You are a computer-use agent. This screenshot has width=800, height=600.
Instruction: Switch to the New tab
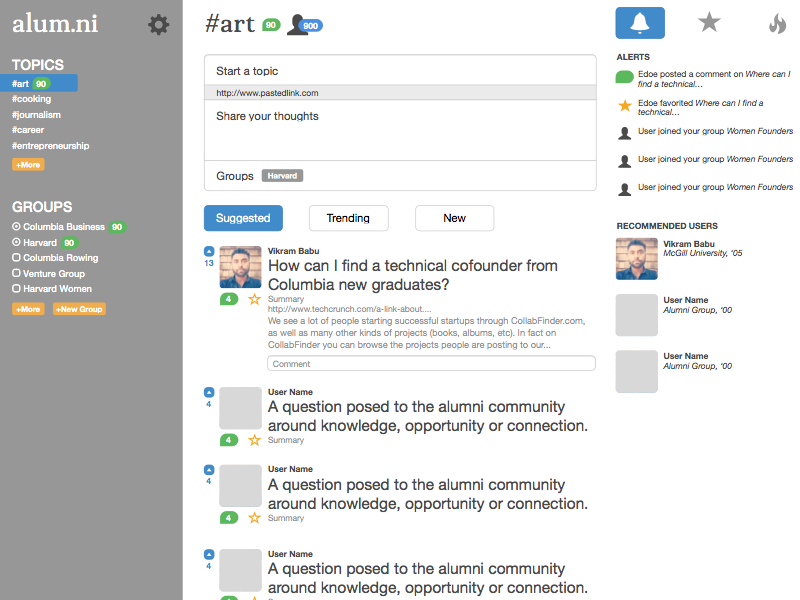click(454, 218)
